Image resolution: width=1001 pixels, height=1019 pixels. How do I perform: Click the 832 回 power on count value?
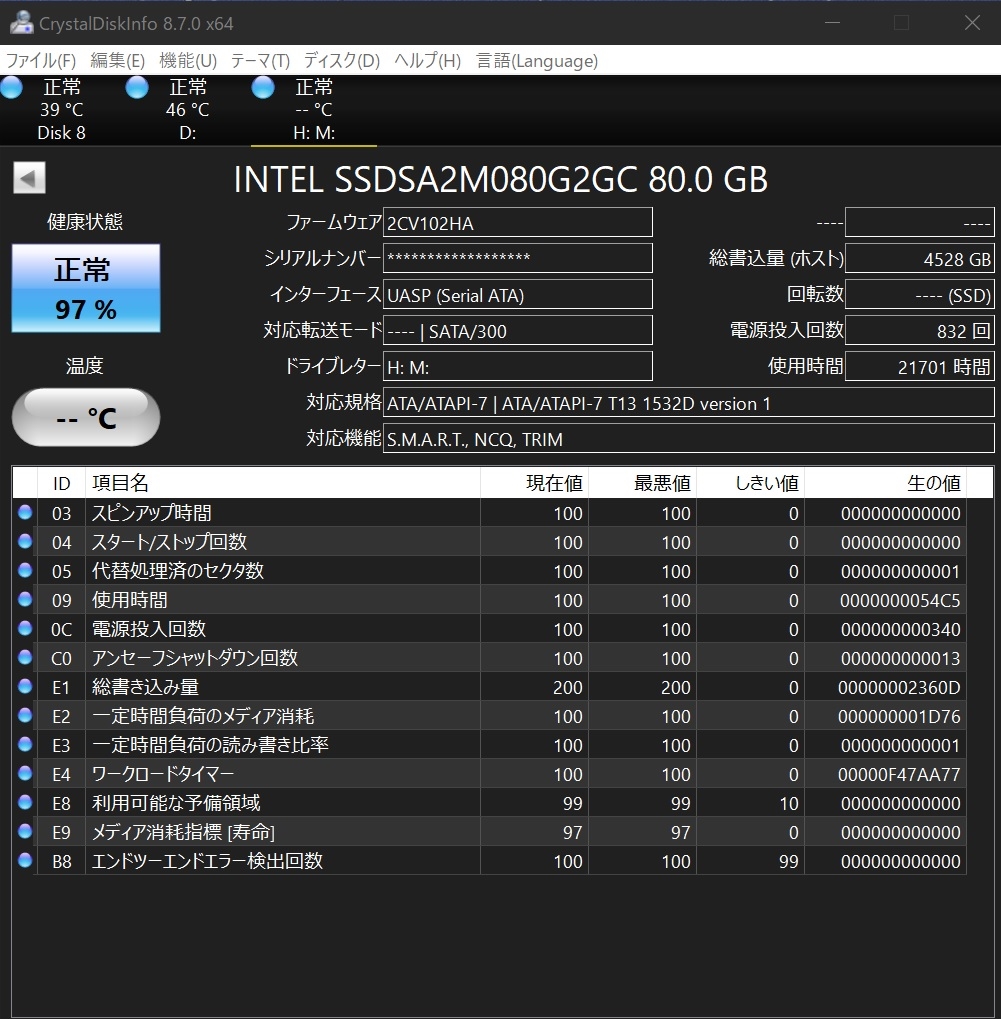tap(920, 330)
